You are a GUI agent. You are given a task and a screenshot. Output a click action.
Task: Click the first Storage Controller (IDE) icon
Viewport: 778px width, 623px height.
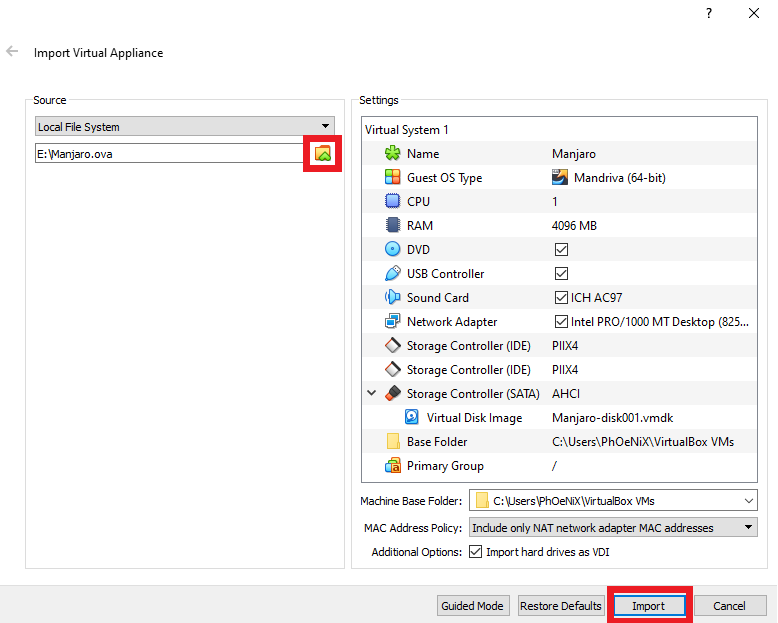392,345
